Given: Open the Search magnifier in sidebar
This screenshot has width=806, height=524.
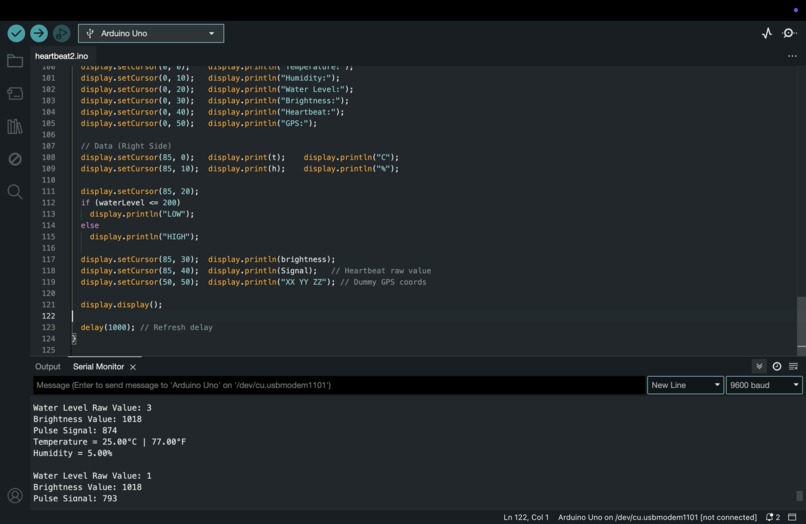Looking at the screenshot, I should coord(15,192).
